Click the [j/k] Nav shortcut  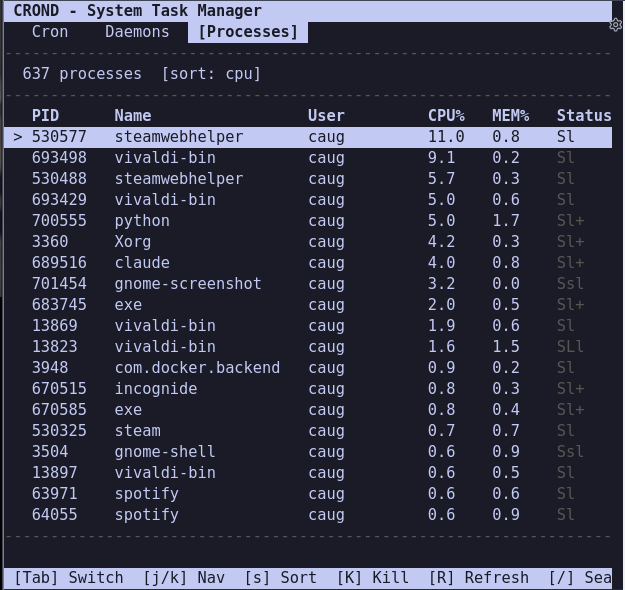pyautogui.click(x=184, y=578)
